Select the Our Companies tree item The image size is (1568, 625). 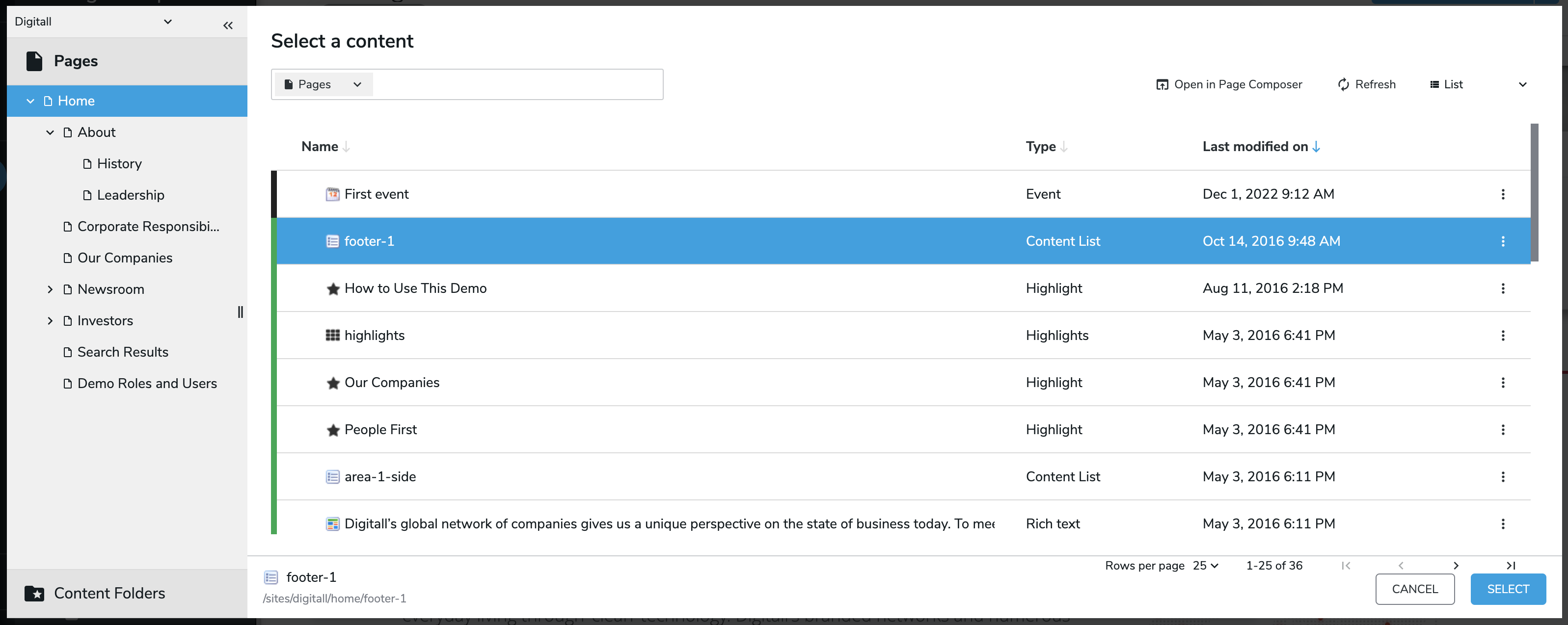click(125, 257)
